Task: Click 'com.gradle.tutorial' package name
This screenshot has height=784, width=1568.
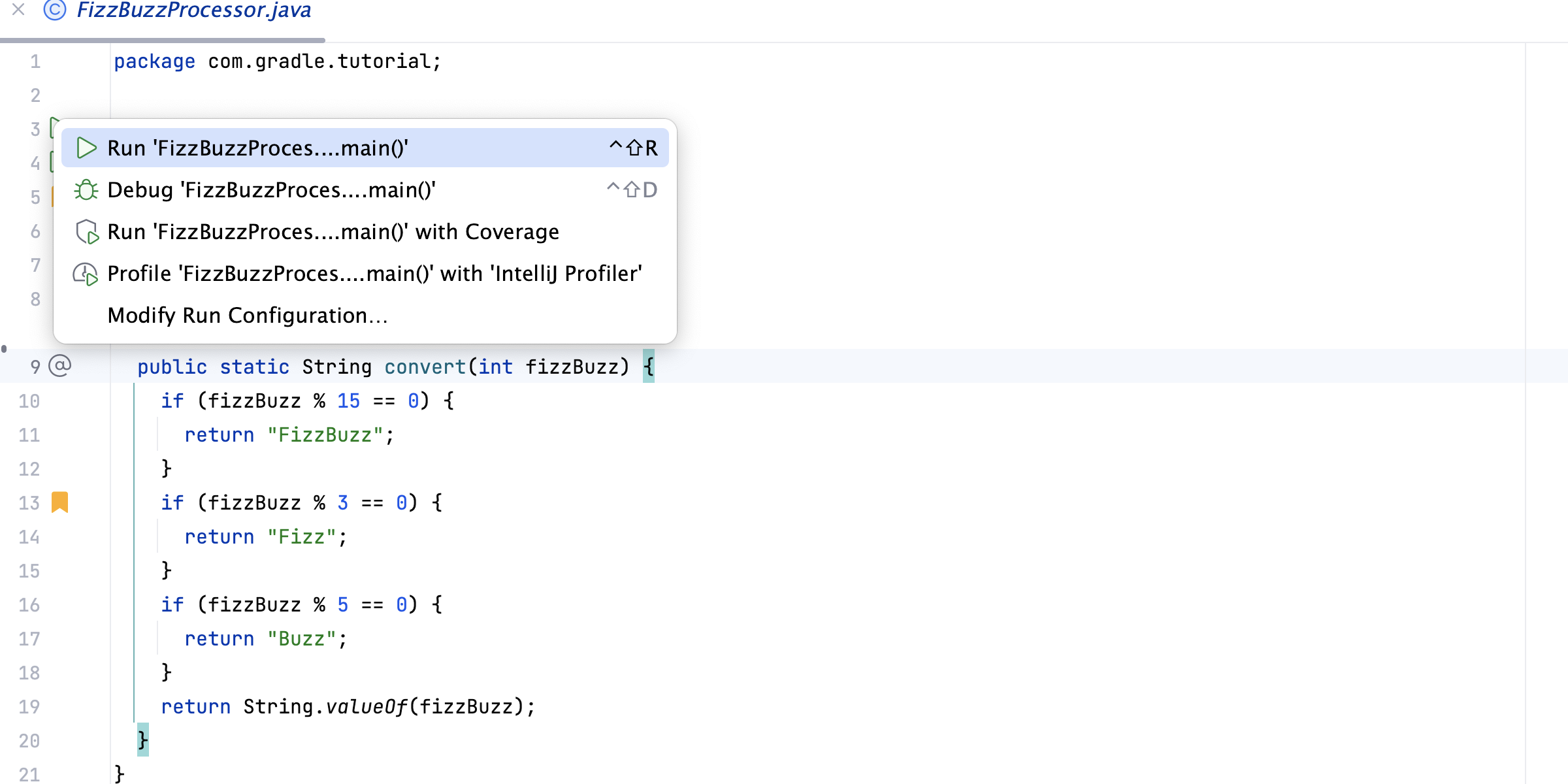Action: pyautogui.click(x=319, y=61)
